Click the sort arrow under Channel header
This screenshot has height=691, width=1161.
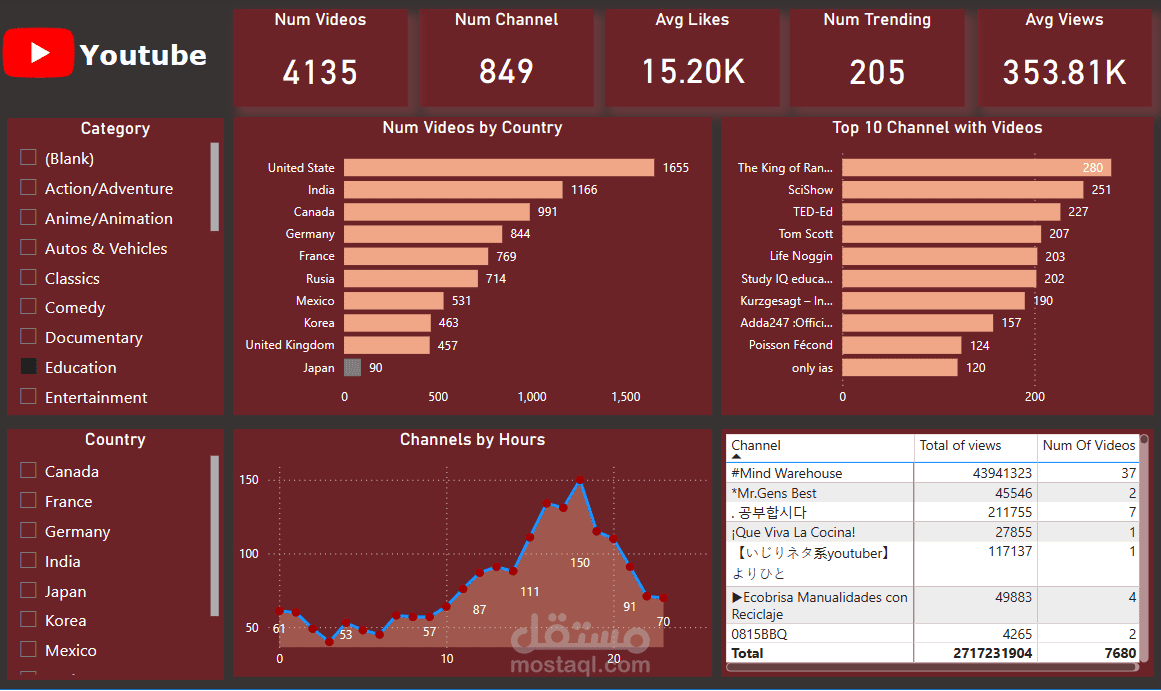[x=736, y=456]
